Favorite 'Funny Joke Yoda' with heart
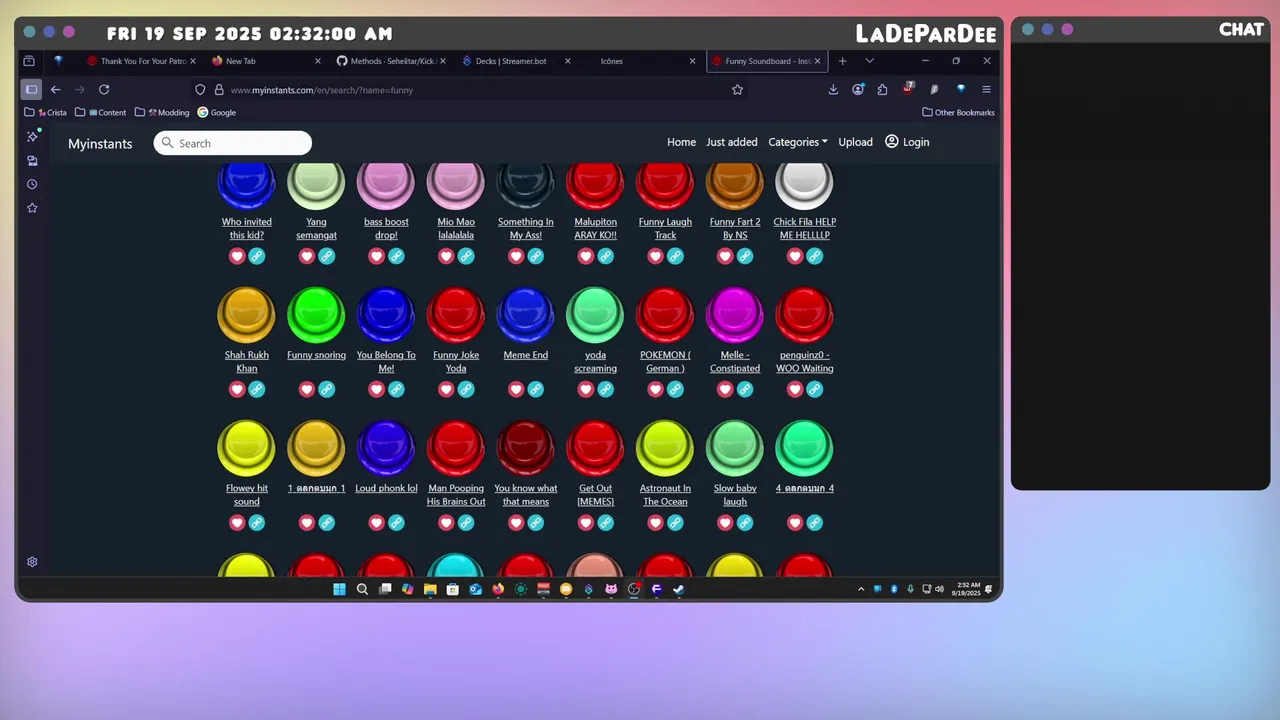Screen dimensions: 1280x720 pos(446,389)
